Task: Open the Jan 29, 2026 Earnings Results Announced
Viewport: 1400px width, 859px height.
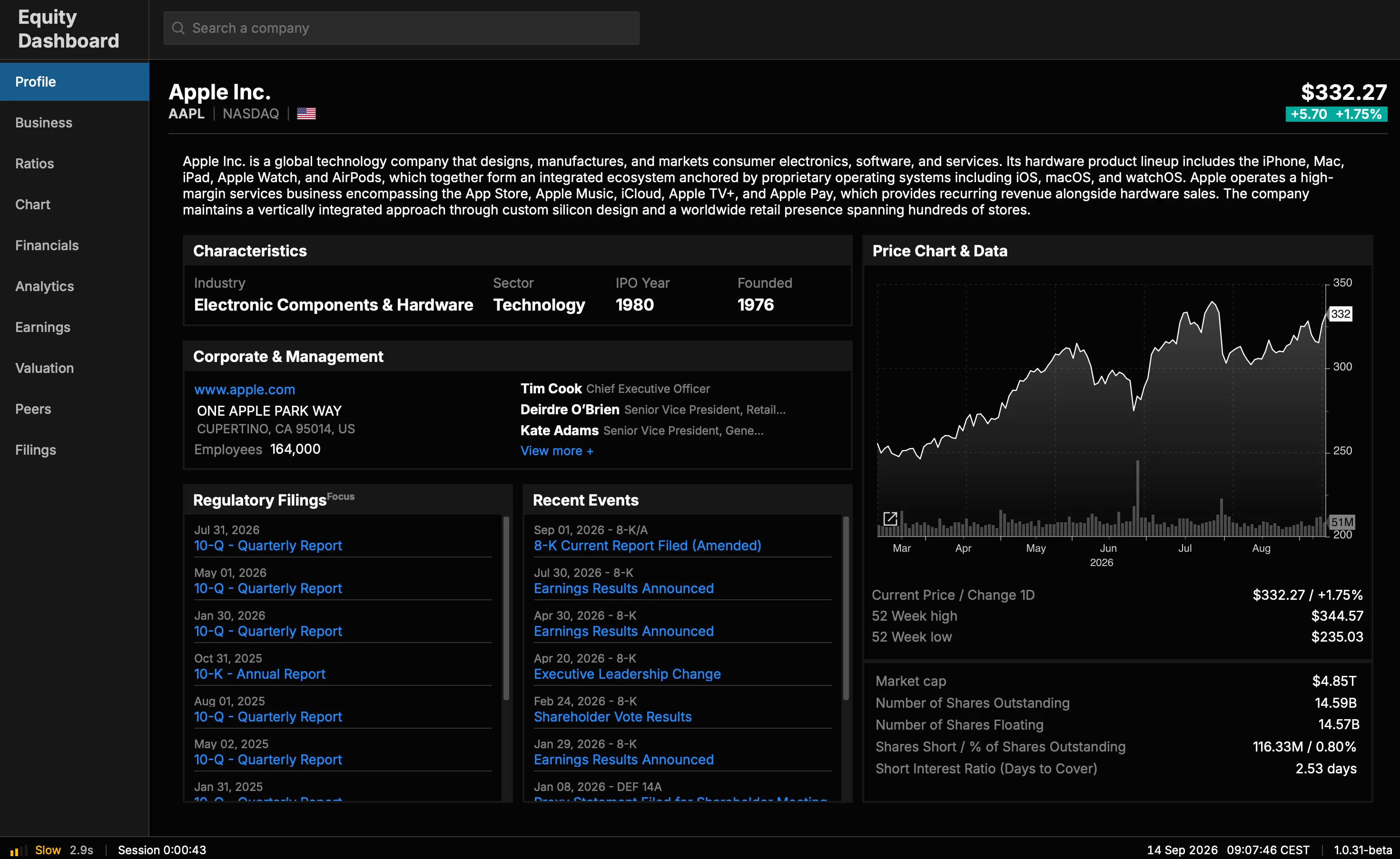Action: tap(623, 760)
